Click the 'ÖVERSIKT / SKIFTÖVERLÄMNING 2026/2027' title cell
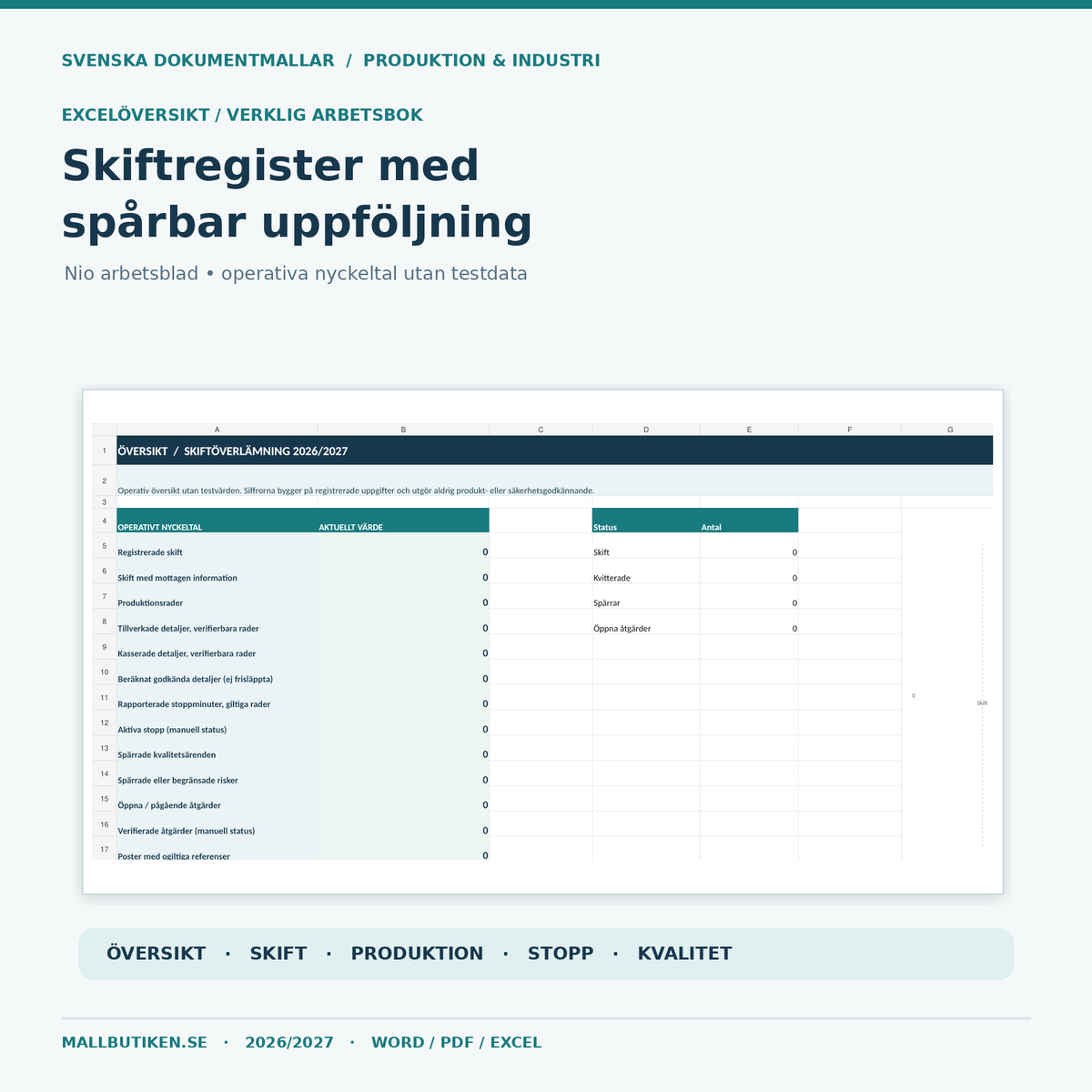 (555, 450)
